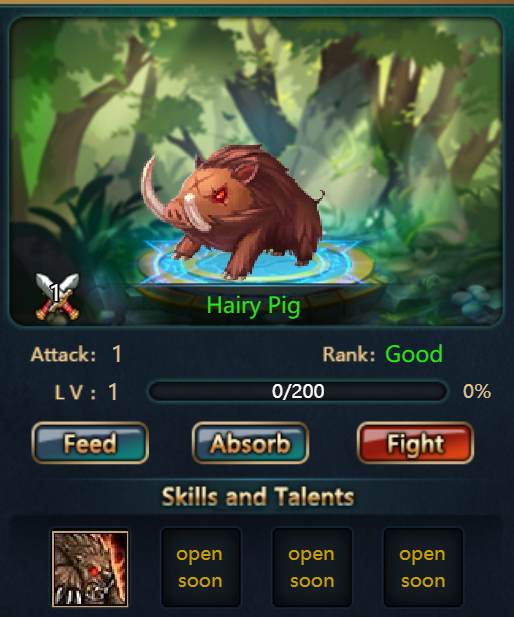Screen dimensions: 514x617
Task: Start battle with the Fight button
Action: (x=415, y=443)
